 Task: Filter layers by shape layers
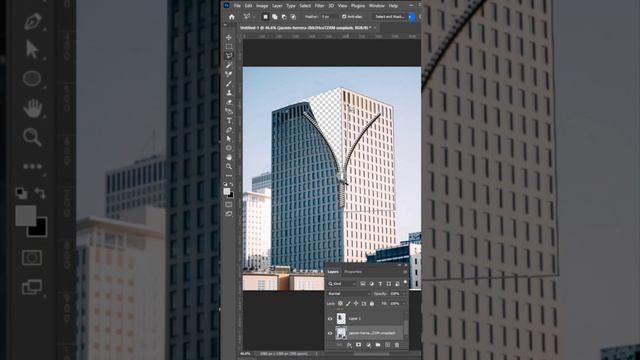click(x=389, y=284)
